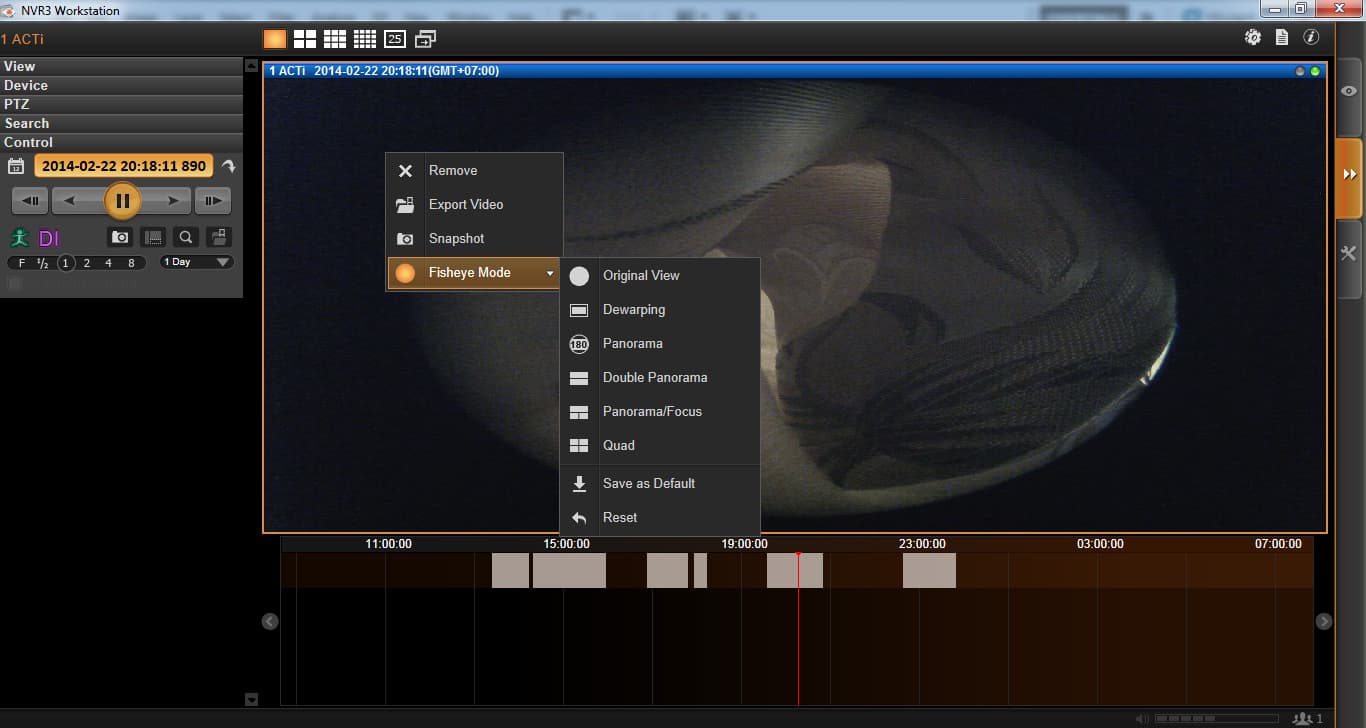The width and height of the screenshot is (1366, 728).
Task: Open the 1 Day timeline range dropdown
Action: (x=197, y=262)
